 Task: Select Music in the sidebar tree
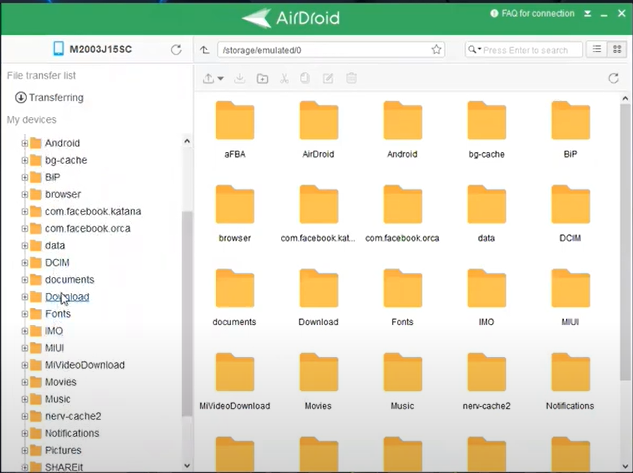(57, 399)
